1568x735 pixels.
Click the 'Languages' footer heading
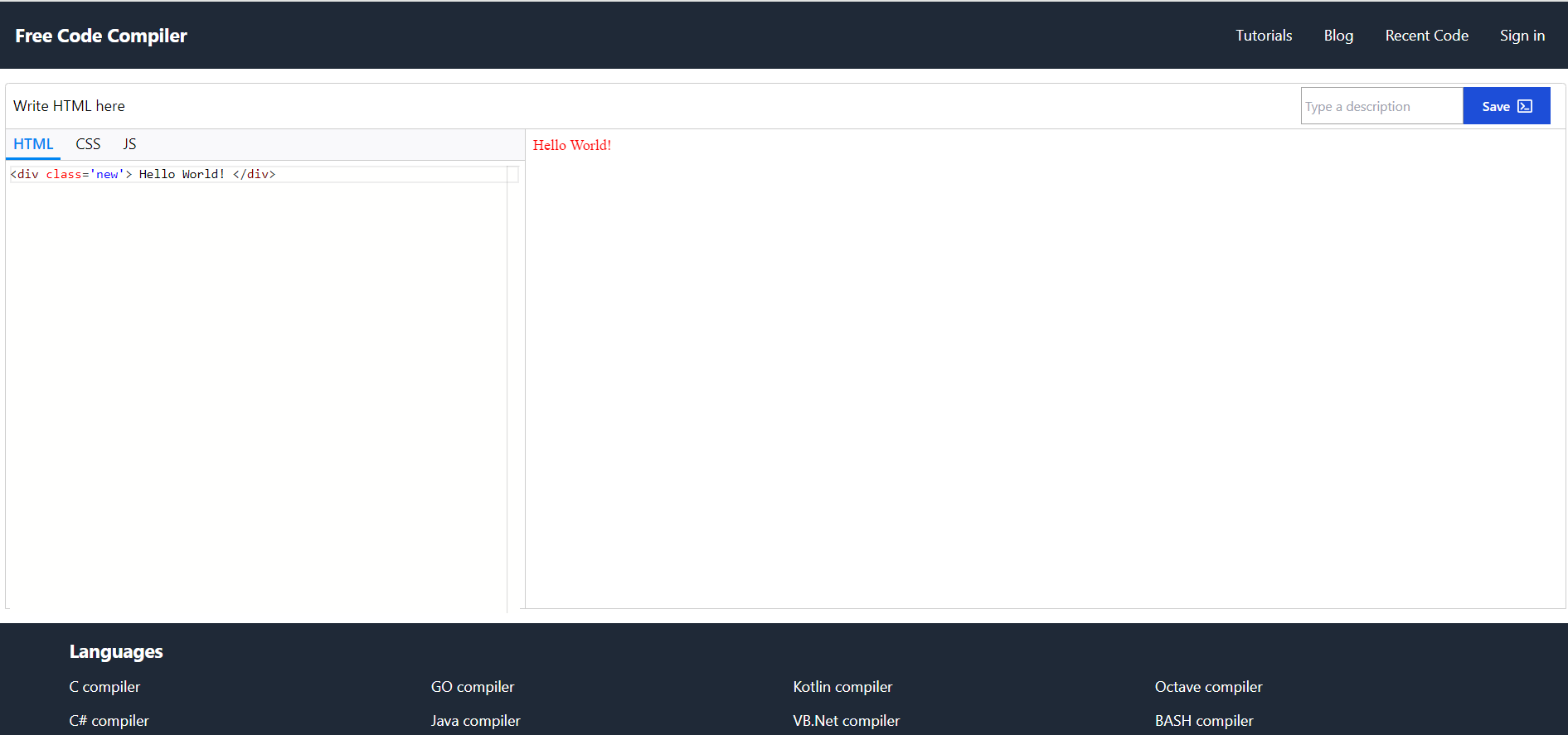click(x=116, y=652)
